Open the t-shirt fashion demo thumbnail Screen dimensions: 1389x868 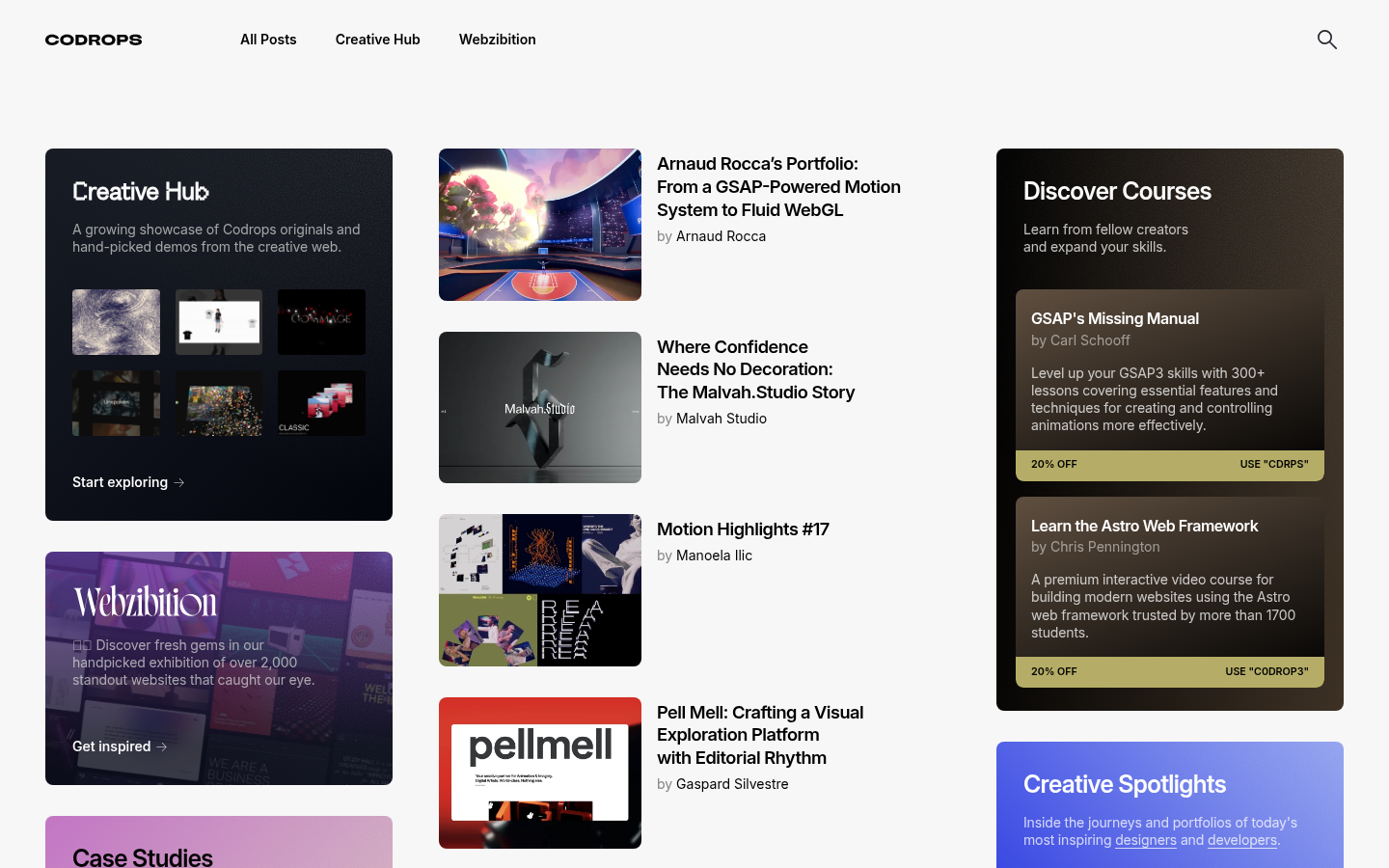point(219,322)
